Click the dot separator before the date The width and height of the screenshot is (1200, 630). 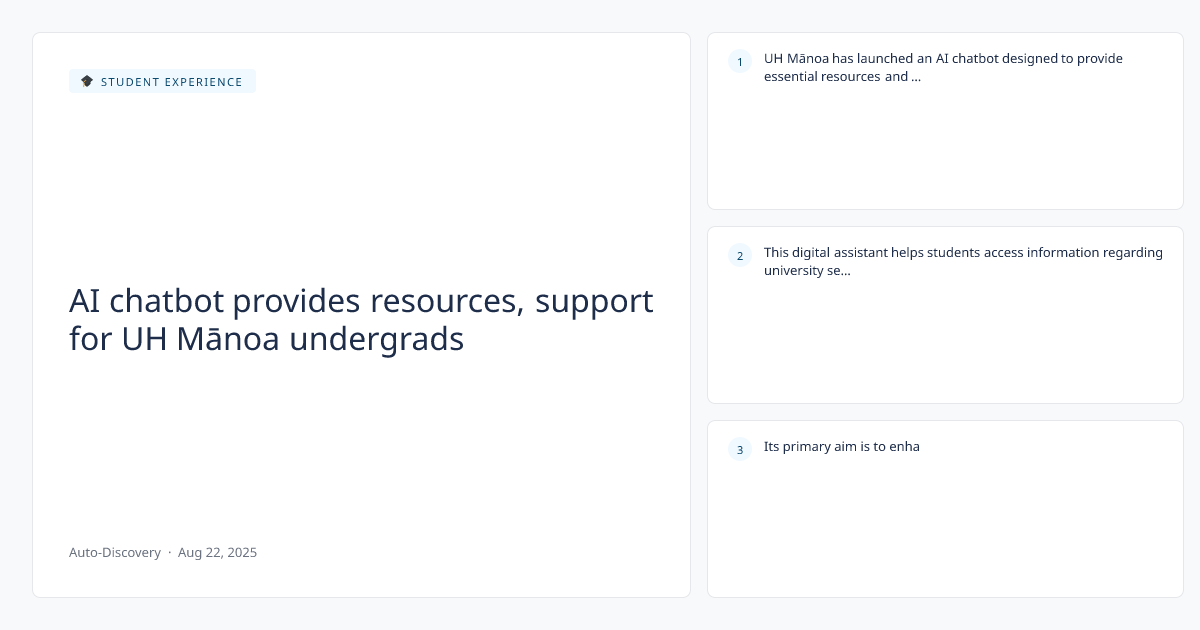click(169, 552)
